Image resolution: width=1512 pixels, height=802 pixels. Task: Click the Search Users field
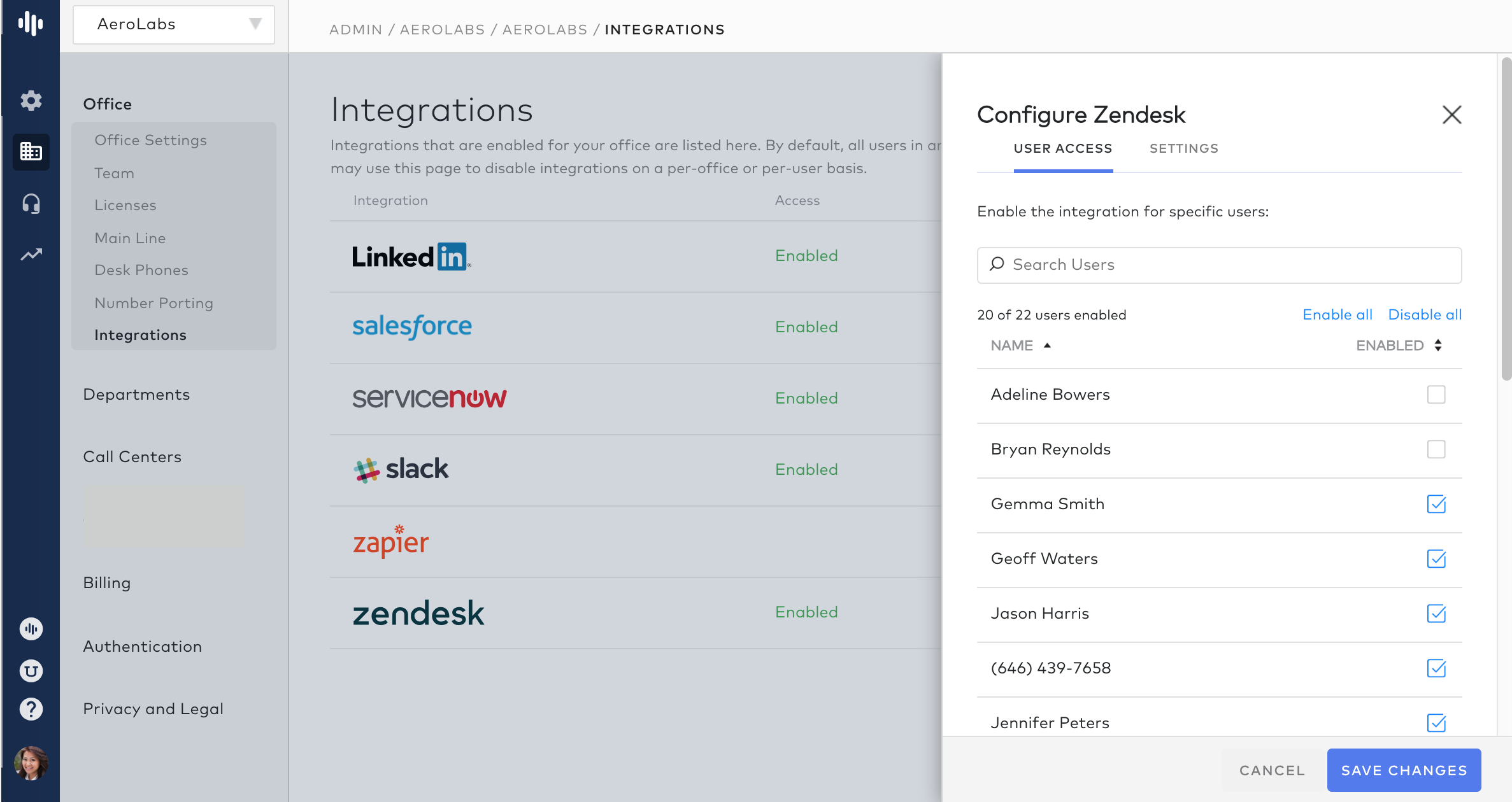(x=1219, y=265)
